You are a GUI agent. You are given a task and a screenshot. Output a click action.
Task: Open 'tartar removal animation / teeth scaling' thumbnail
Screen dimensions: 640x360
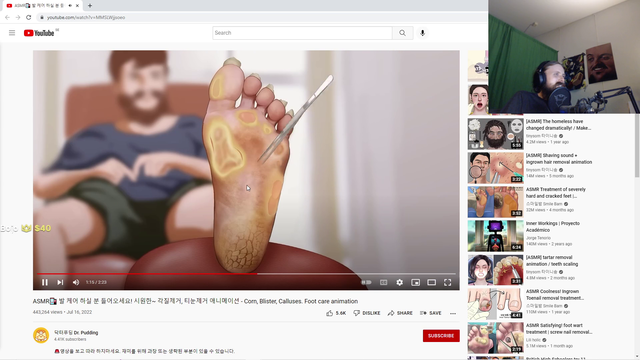(495, 270)
